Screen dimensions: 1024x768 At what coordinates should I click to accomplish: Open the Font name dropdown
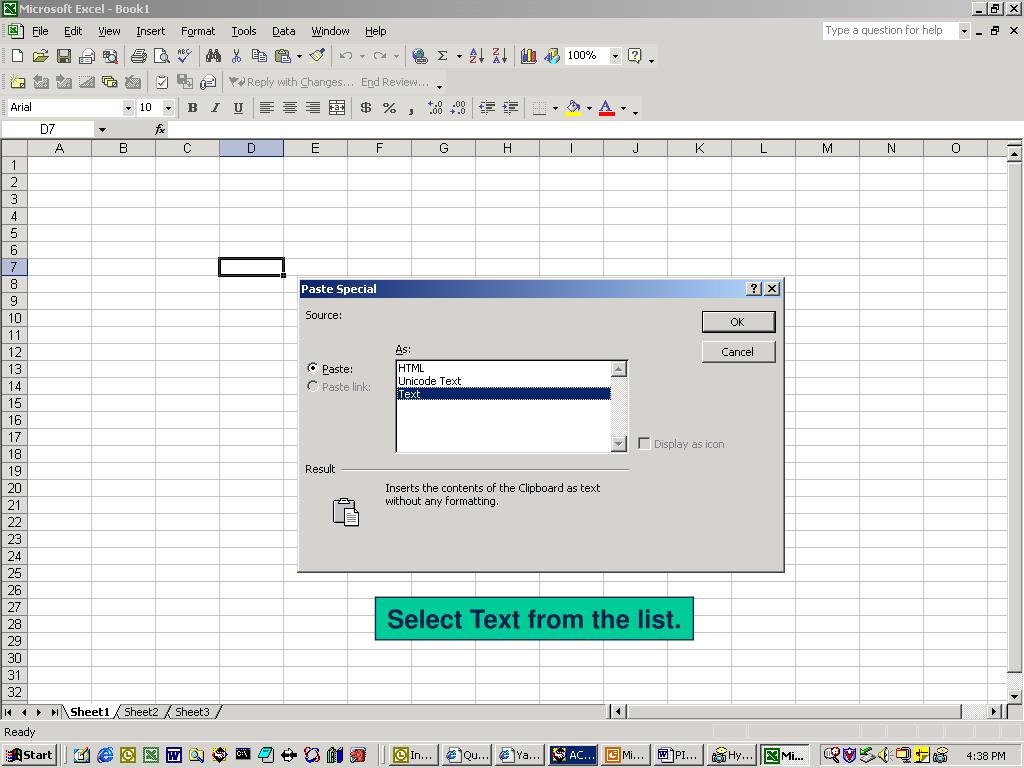[x=128, y=108]
